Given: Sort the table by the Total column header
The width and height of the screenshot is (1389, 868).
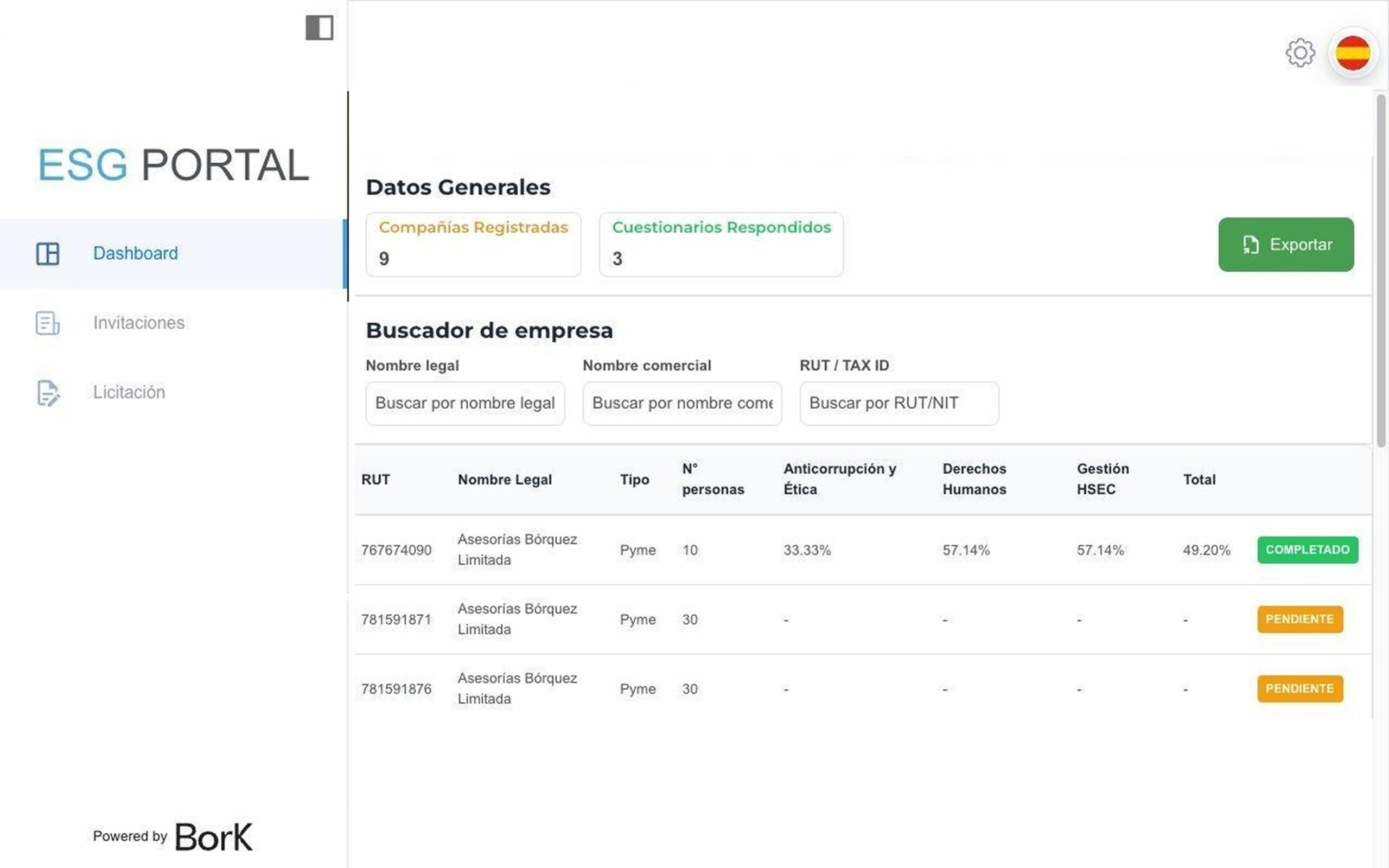Looking at the screenshot, I should pos(1199,480).
